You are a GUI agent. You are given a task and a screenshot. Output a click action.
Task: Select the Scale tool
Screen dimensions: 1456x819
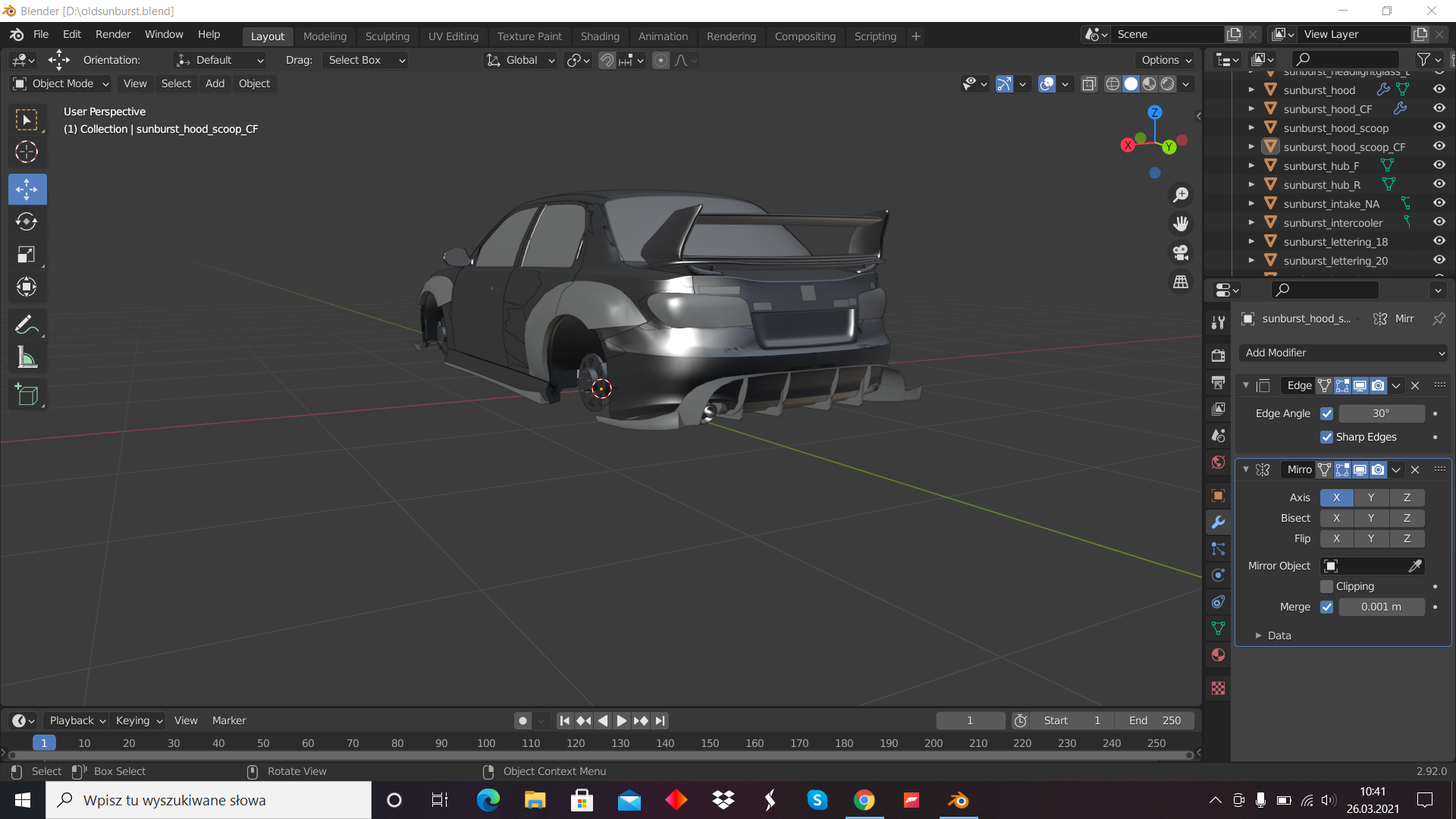[27, 254]
